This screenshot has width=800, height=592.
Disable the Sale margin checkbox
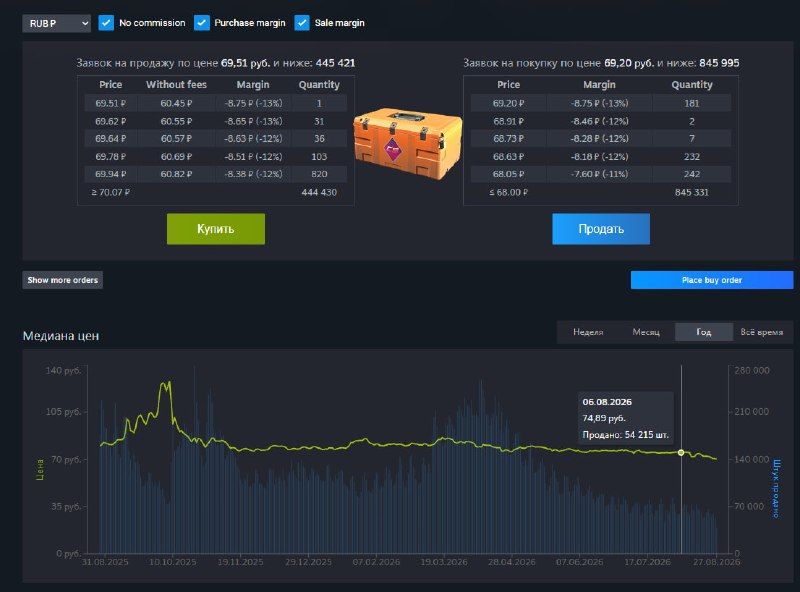[x=302, y=23]
